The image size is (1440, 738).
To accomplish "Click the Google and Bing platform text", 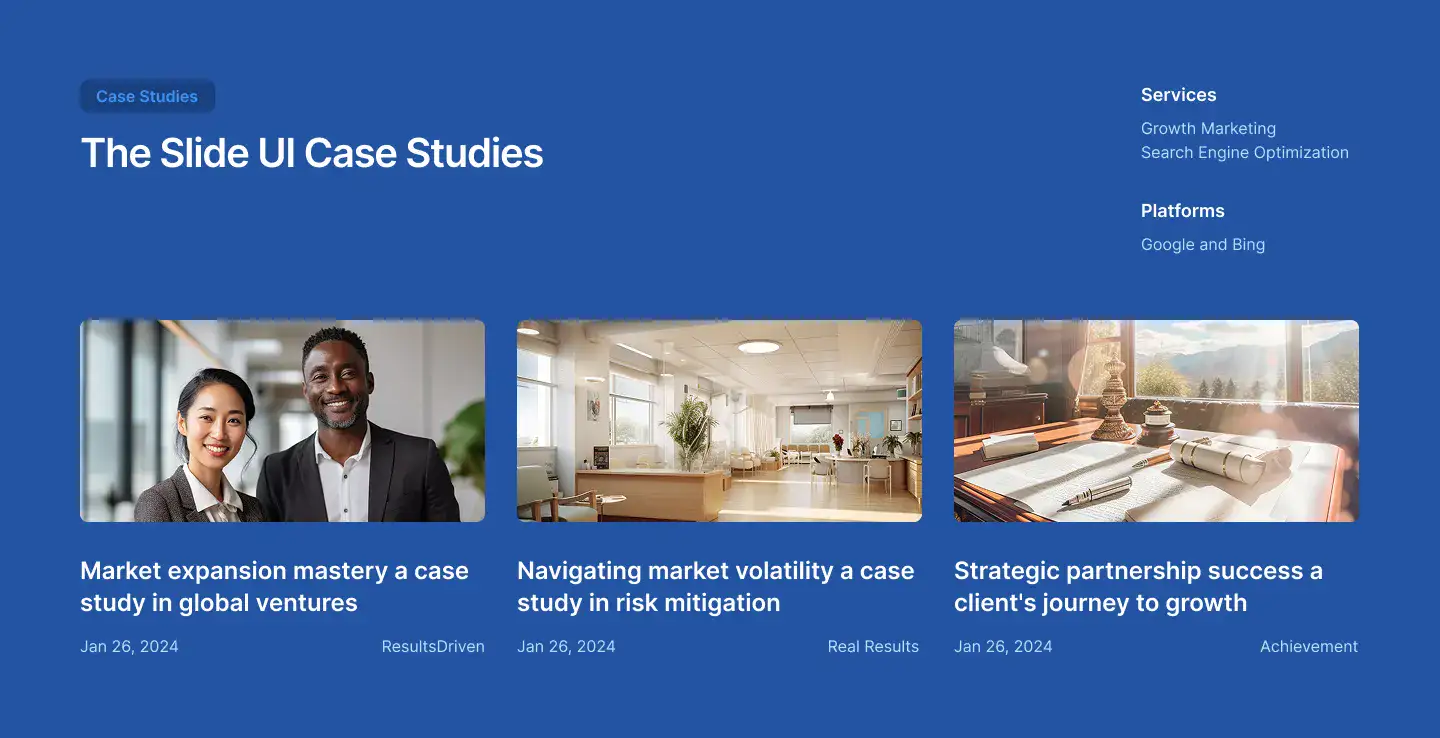I will tap(1203, 244).
